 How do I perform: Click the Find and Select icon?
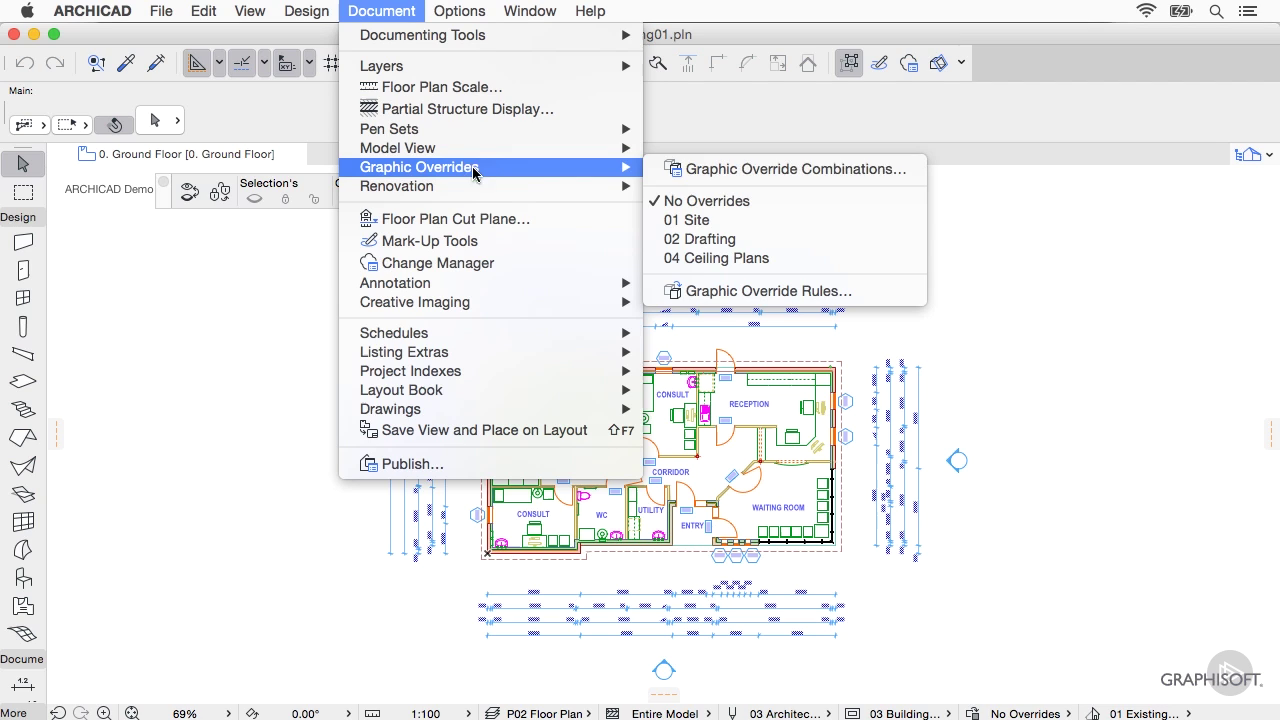tap(96, 63)
